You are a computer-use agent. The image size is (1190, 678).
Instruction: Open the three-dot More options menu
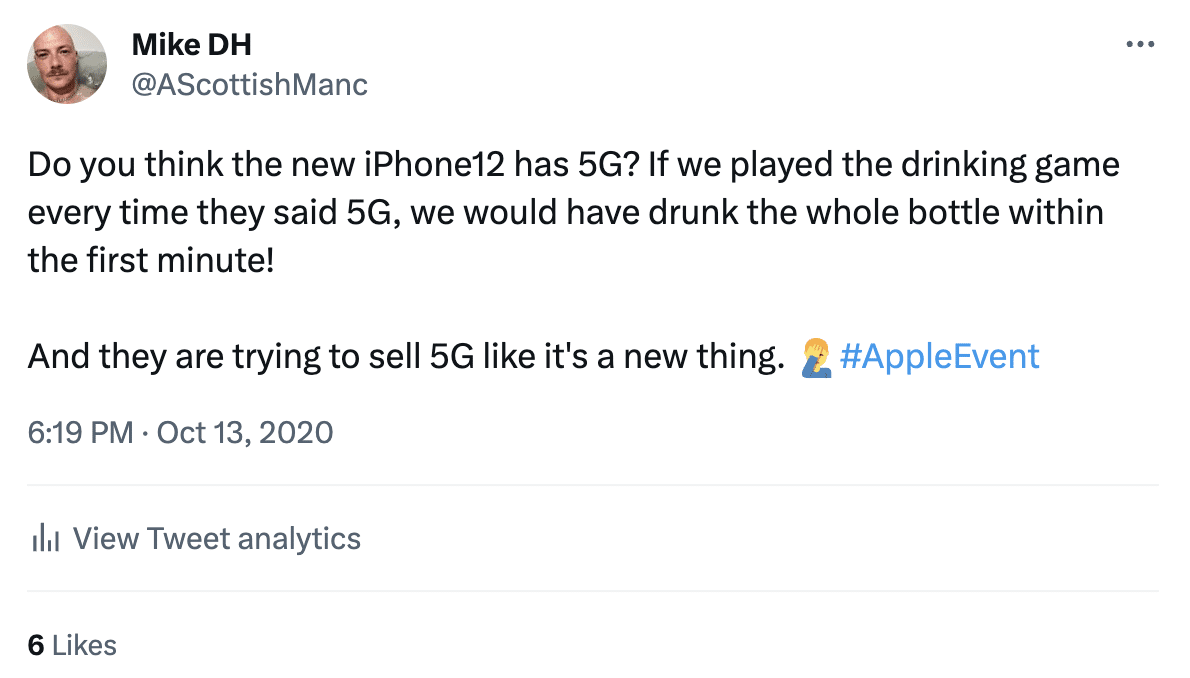[x=1140, y=44]
